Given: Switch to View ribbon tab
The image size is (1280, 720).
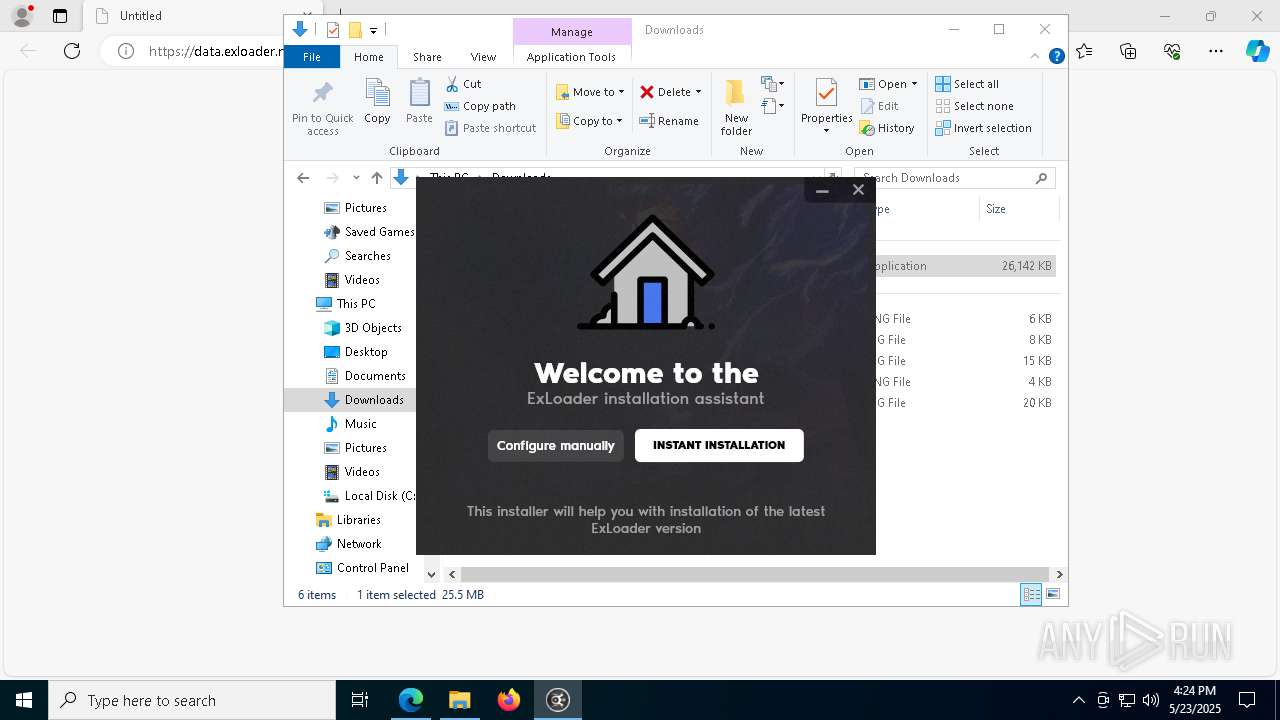Looking at the screenshot, I should [483, 57].
